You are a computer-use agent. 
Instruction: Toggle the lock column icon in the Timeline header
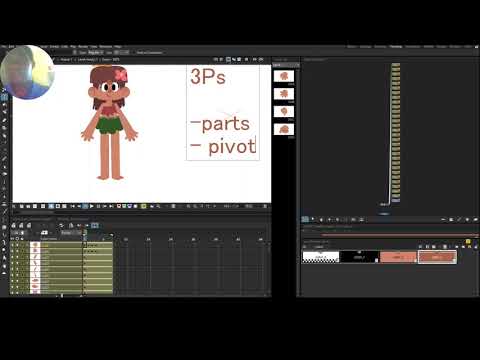click(22, 239)
